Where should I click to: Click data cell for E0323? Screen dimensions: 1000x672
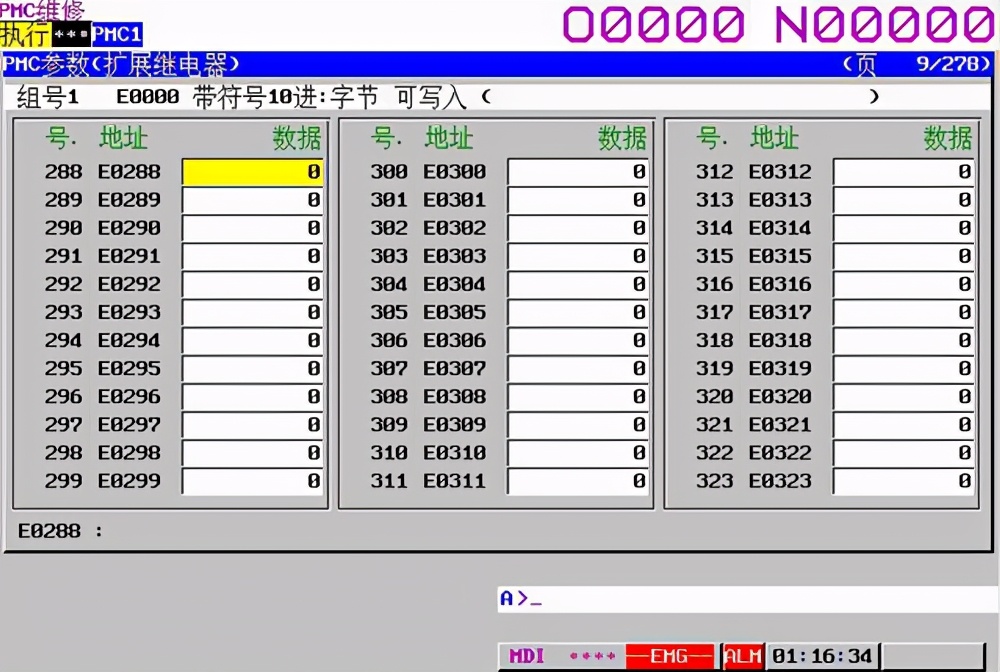904,481
